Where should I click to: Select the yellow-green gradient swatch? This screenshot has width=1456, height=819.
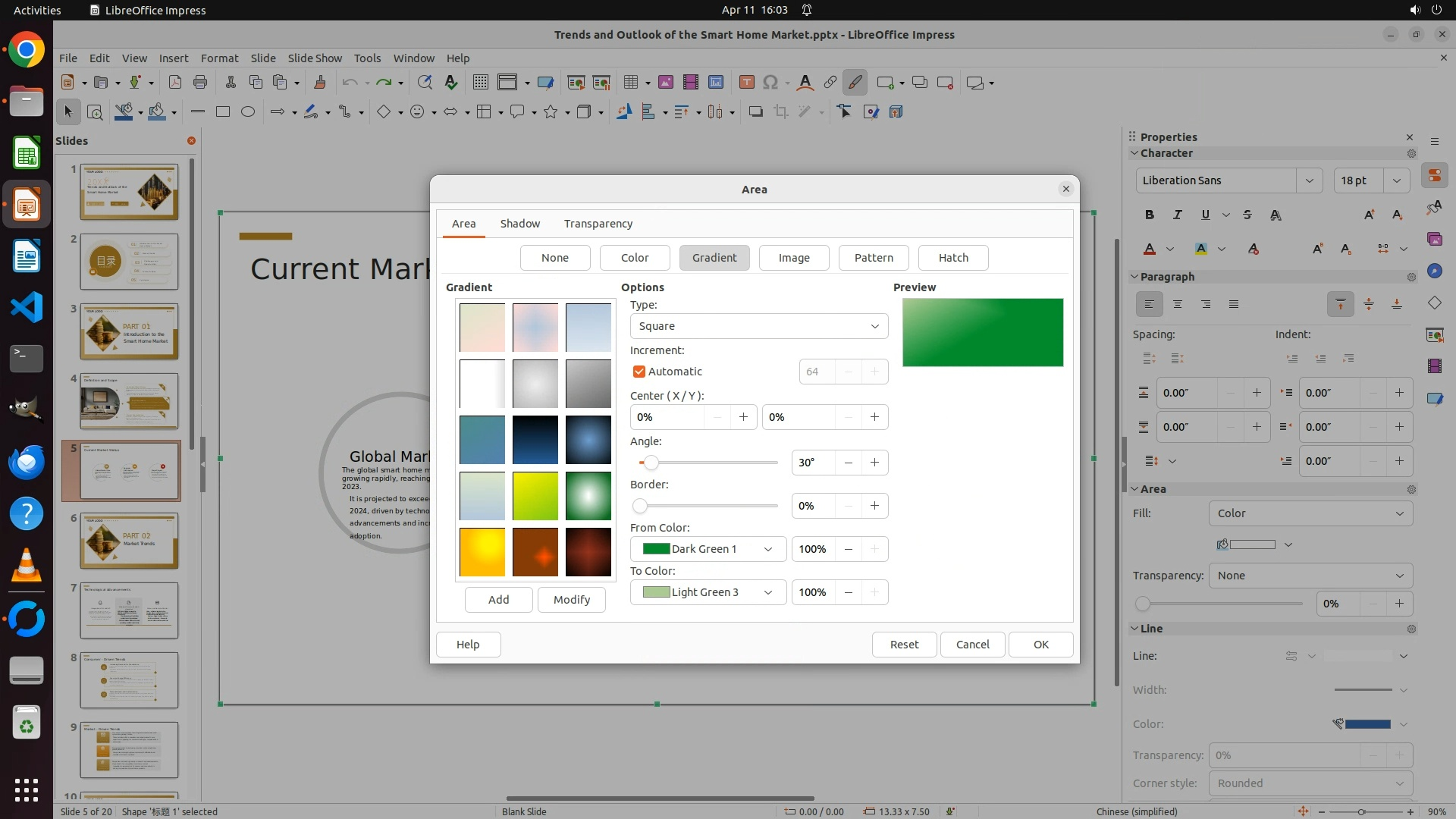pos(535,496)
